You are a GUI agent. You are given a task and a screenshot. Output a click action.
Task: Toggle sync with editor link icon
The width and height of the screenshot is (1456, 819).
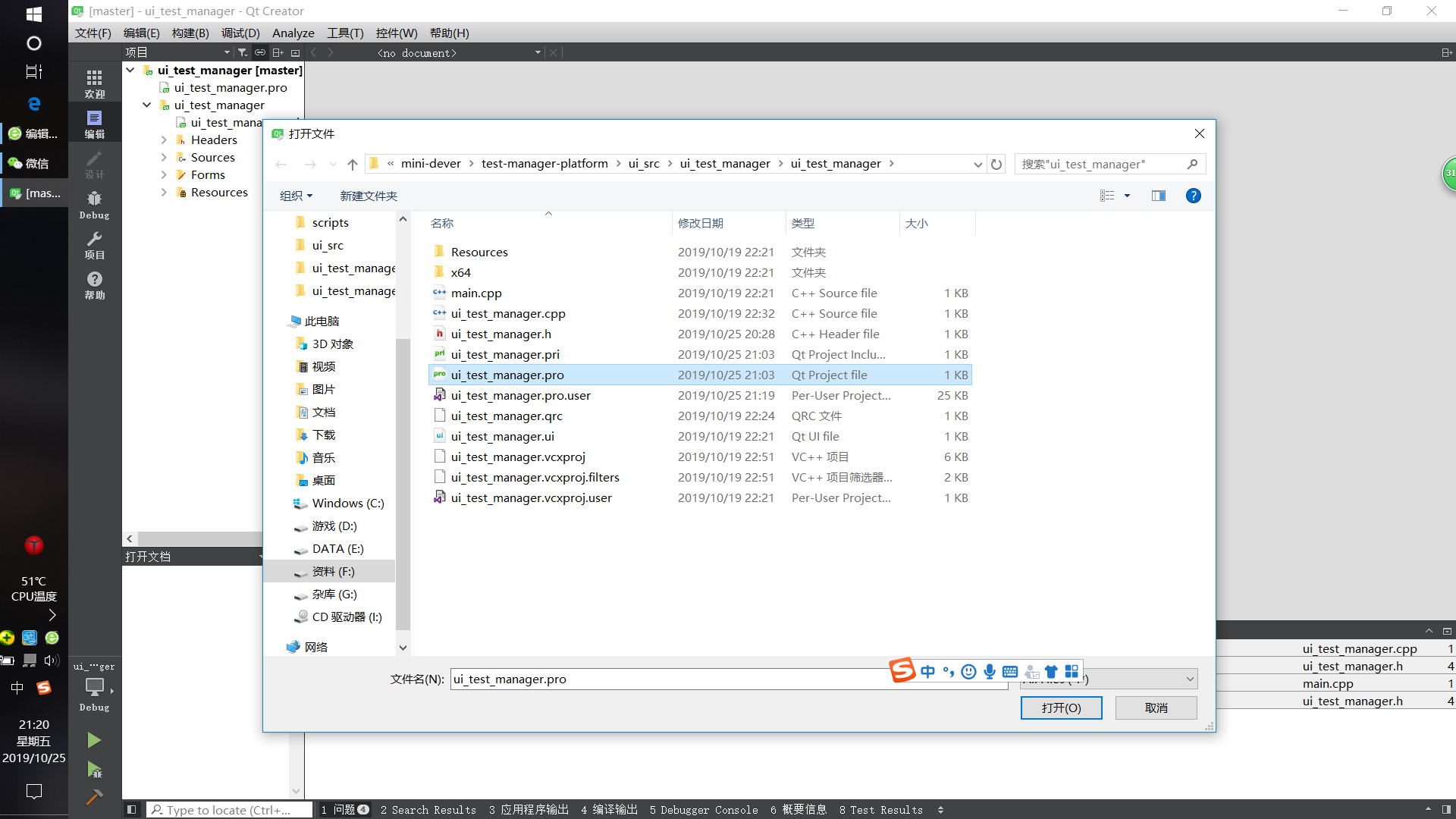(x=260, y=52)
